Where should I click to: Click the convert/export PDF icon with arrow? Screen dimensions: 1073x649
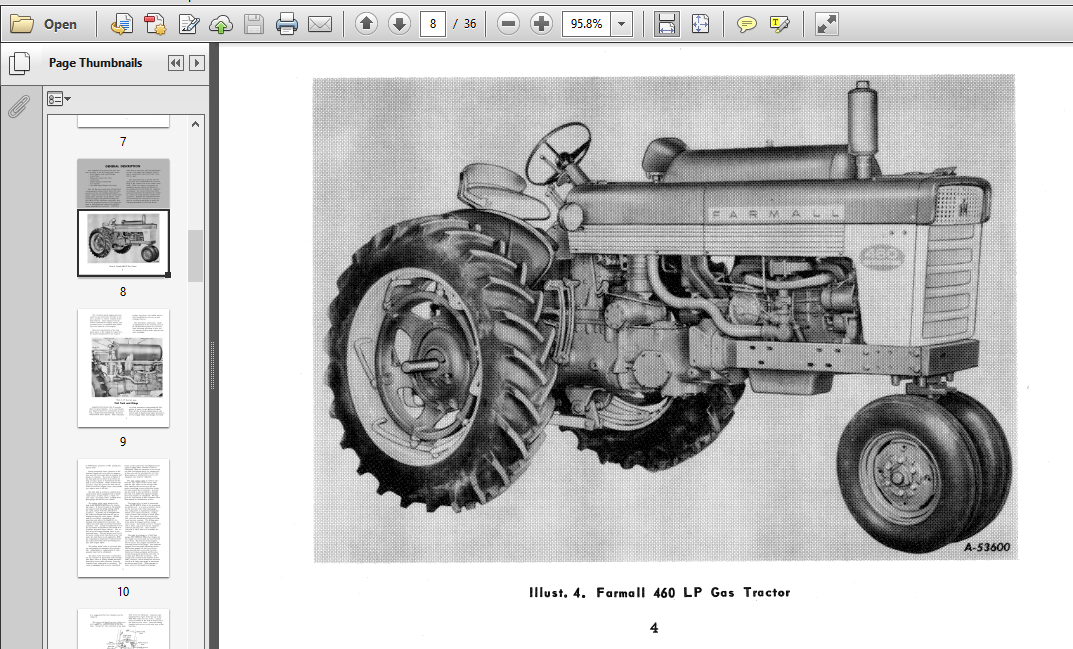click(122, 25)
